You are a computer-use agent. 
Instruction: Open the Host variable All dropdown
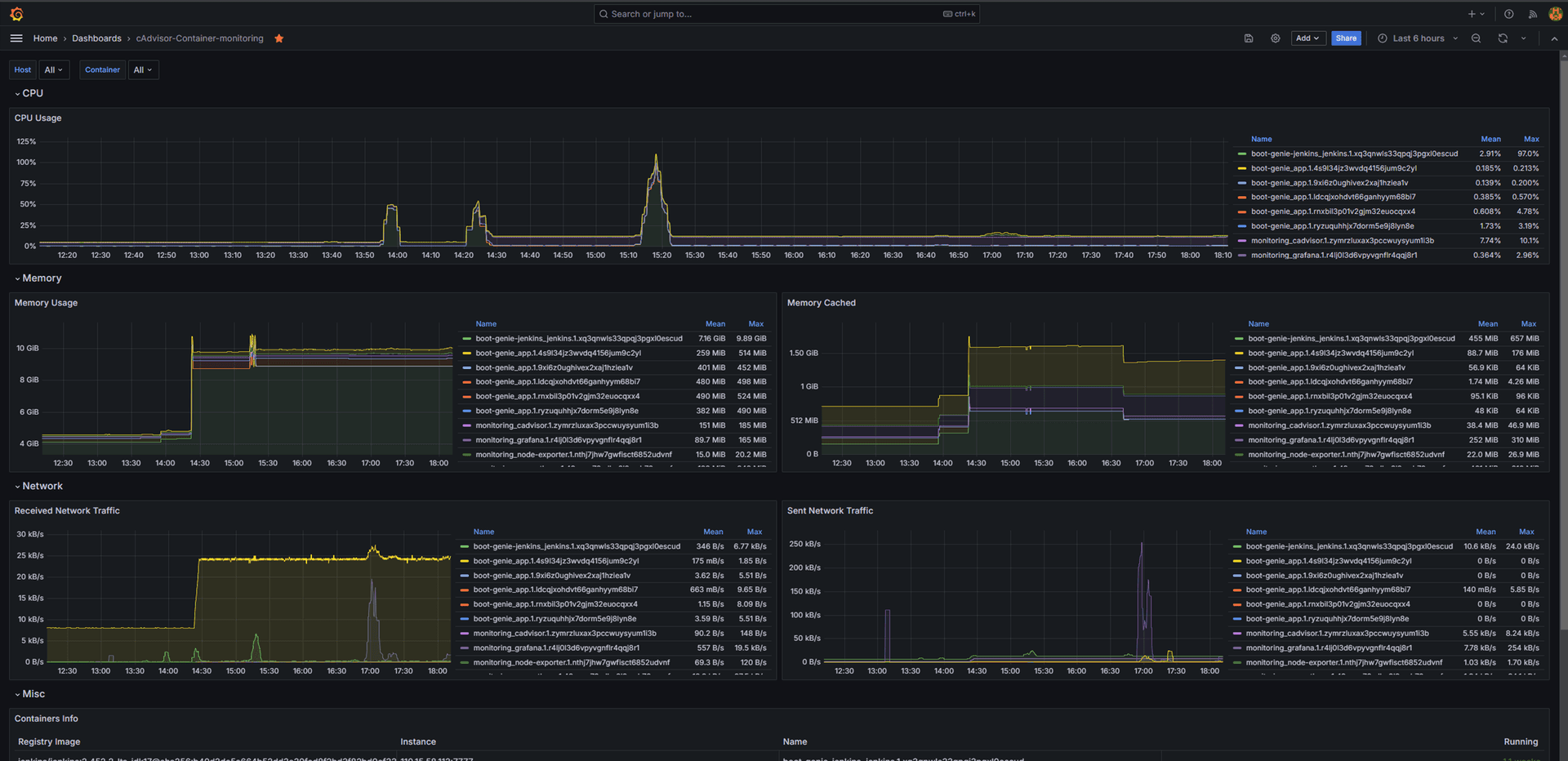53,70
